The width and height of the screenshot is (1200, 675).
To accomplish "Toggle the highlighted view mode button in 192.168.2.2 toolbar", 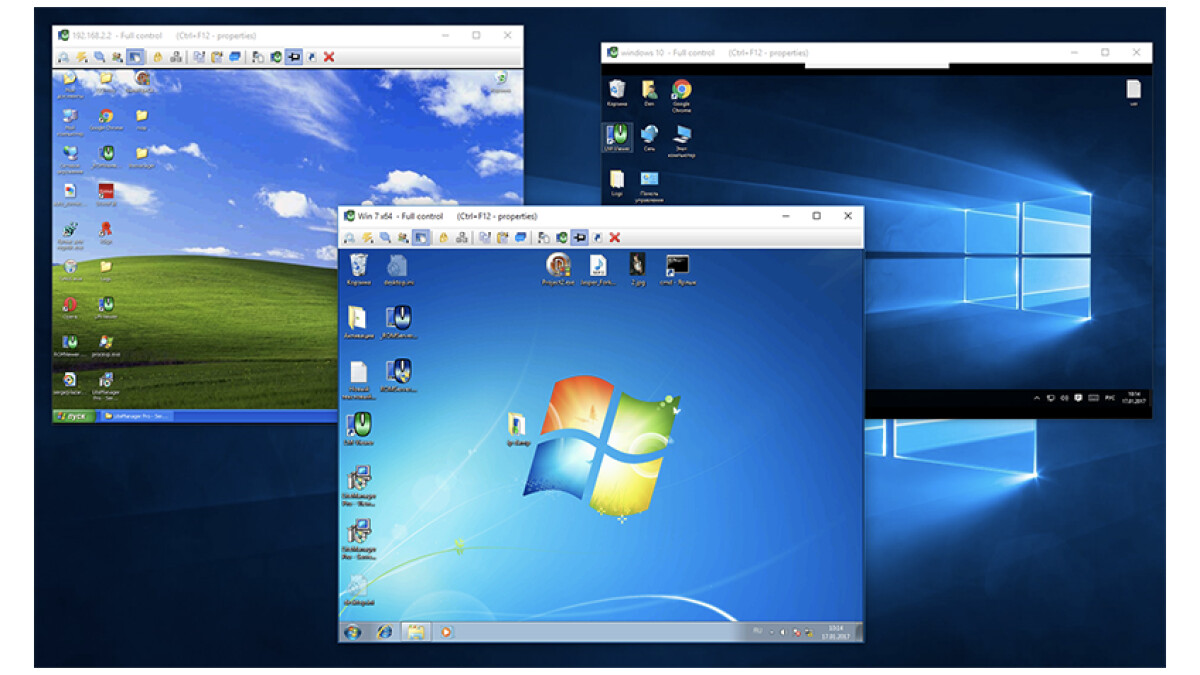I will pos(135,57).
